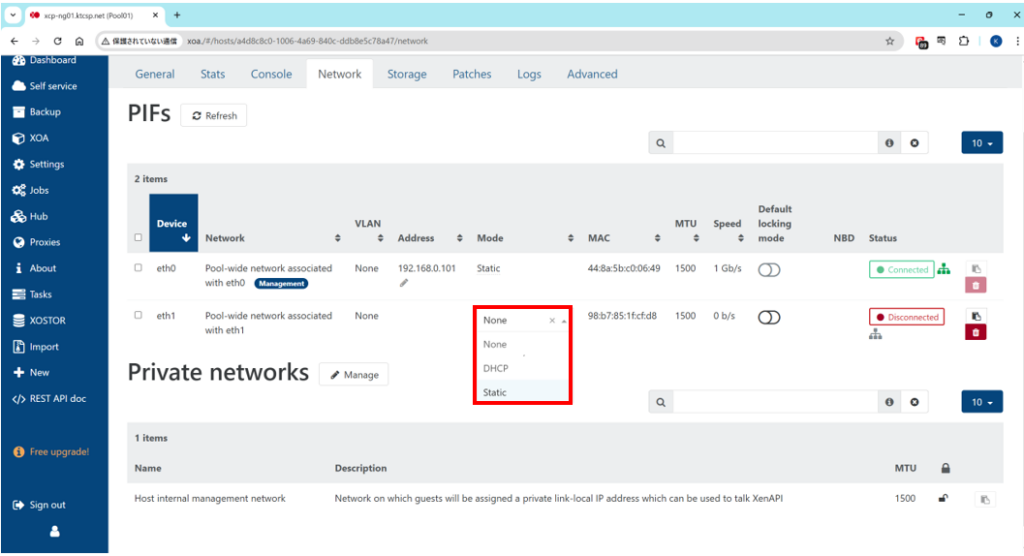Open Proxies from the sidebar

(x=44, y=243)
